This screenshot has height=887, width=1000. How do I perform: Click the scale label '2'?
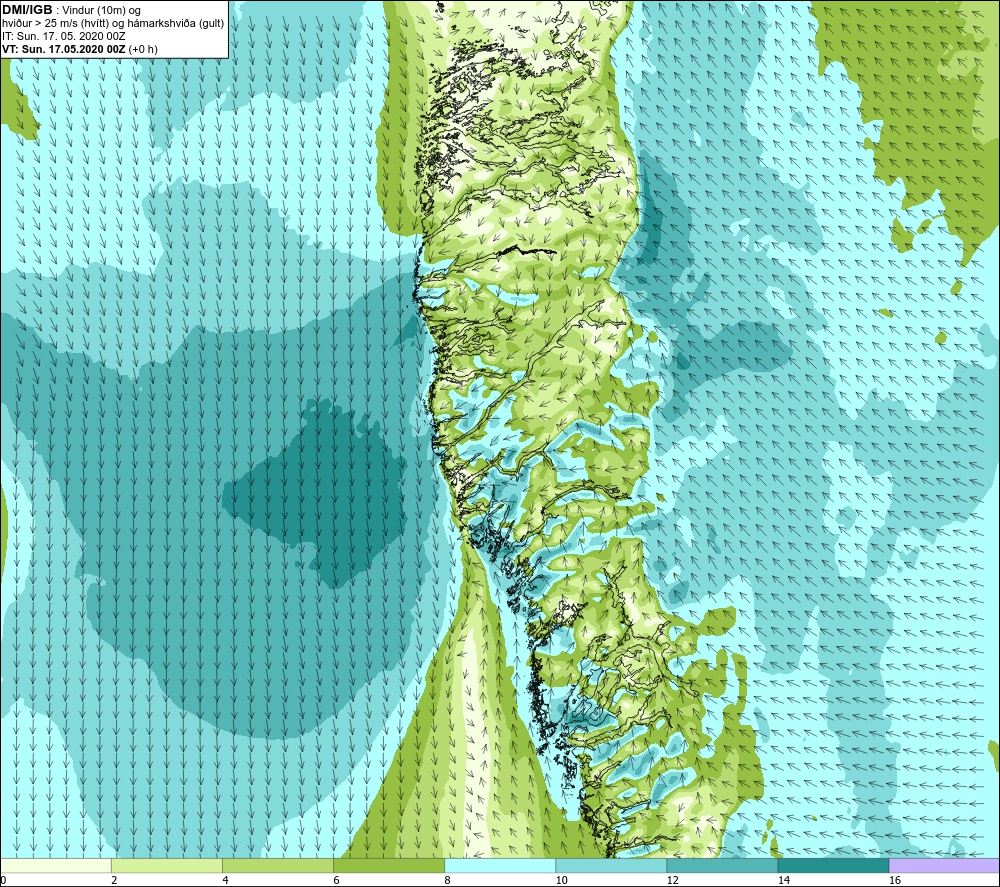[114, 880]
